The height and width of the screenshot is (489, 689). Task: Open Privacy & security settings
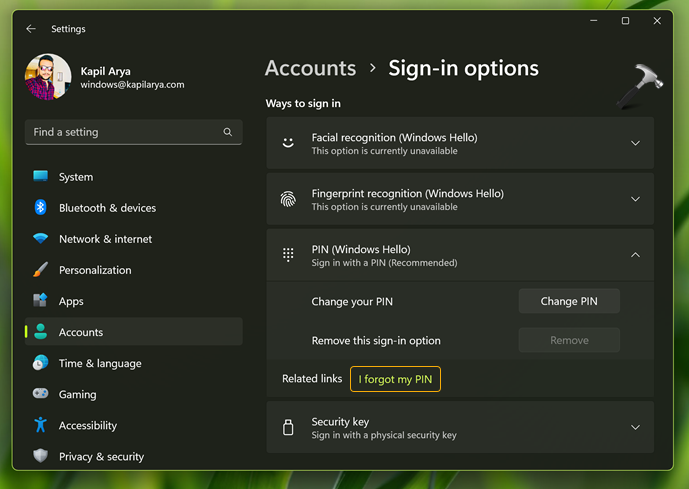tap(101, 456)
